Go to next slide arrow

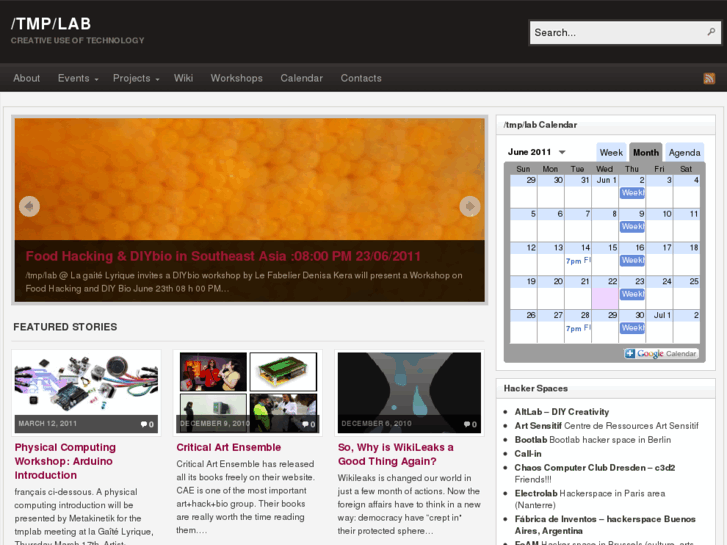[470, 206]
